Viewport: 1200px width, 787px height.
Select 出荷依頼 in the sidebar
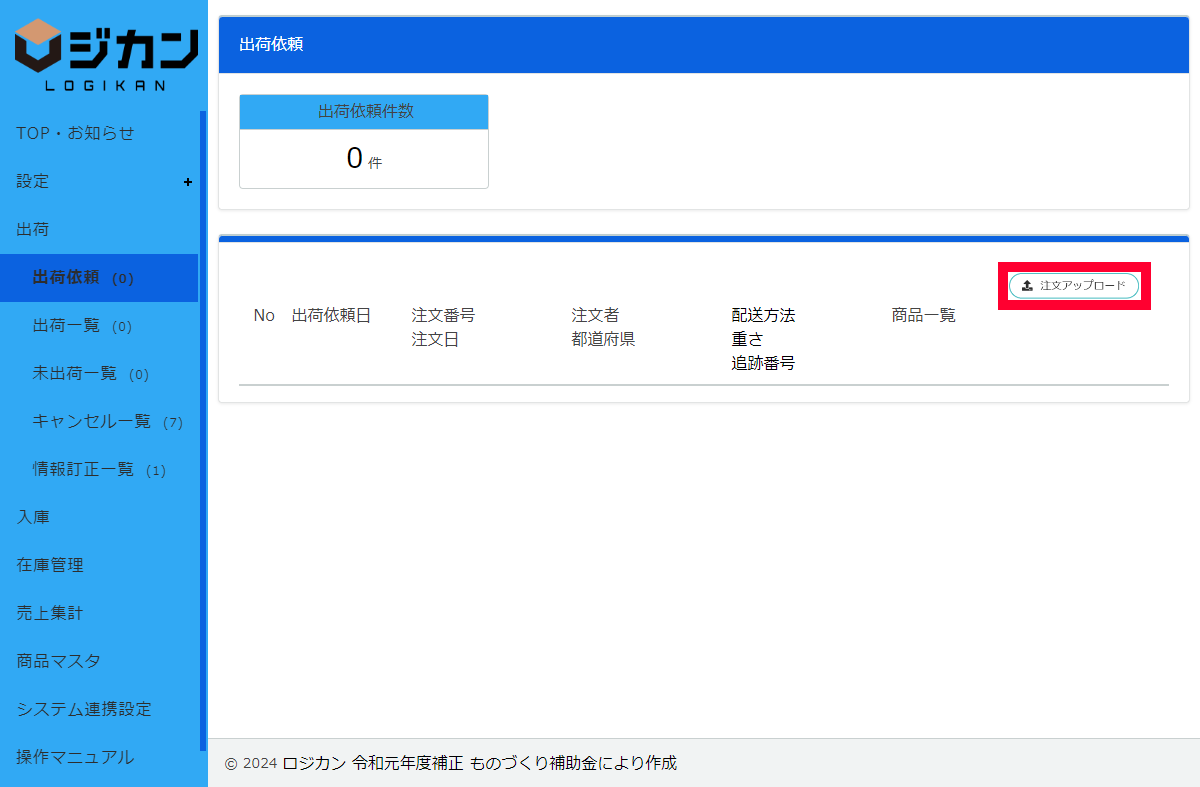click(66, 278)
